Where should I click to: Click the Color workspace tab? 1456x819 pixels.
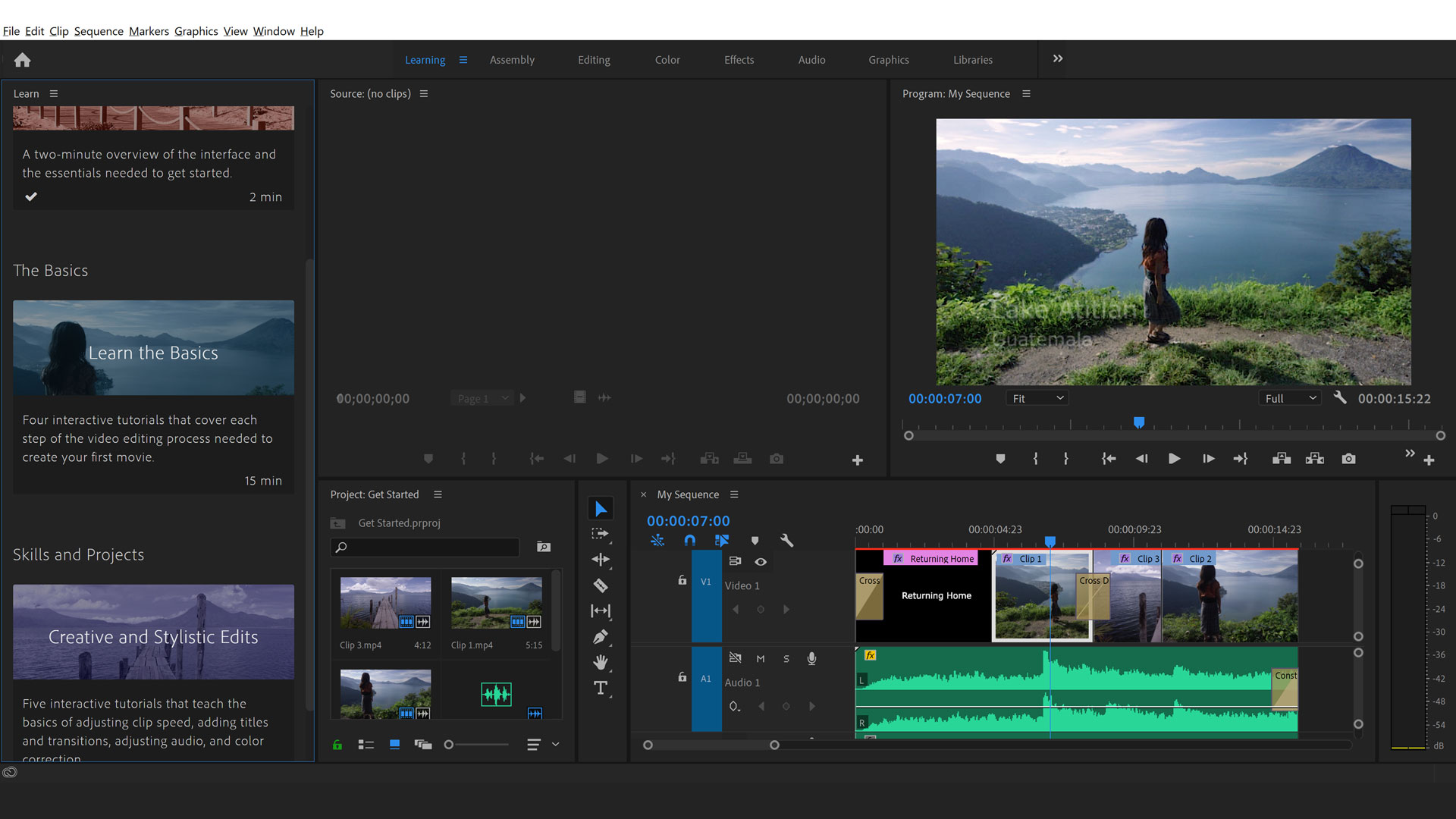tap(667, 60)
